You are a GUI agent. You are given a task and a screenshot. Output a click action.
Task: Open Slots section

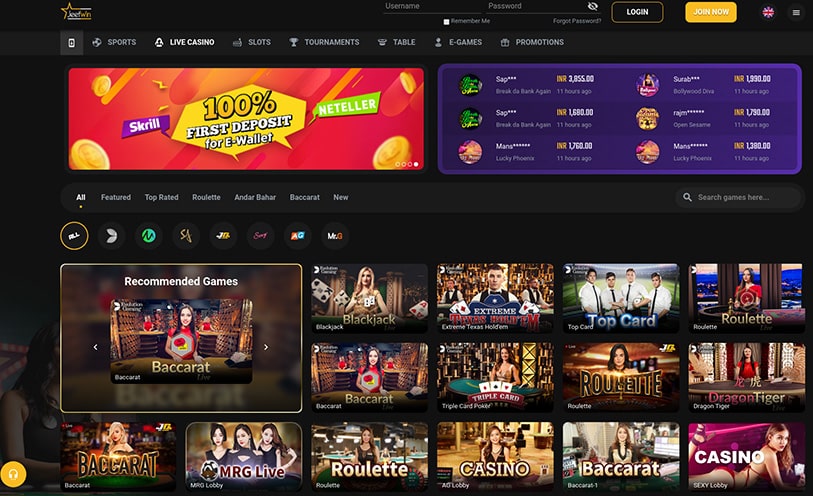pos(252,42)
